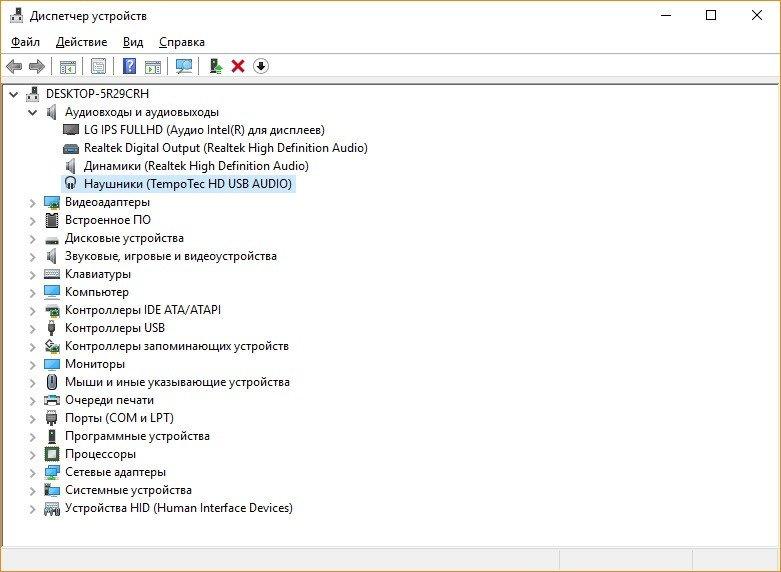Click the blue Help question mark toolbar icon
Screen dimensions: 781x572
(129, 66)
